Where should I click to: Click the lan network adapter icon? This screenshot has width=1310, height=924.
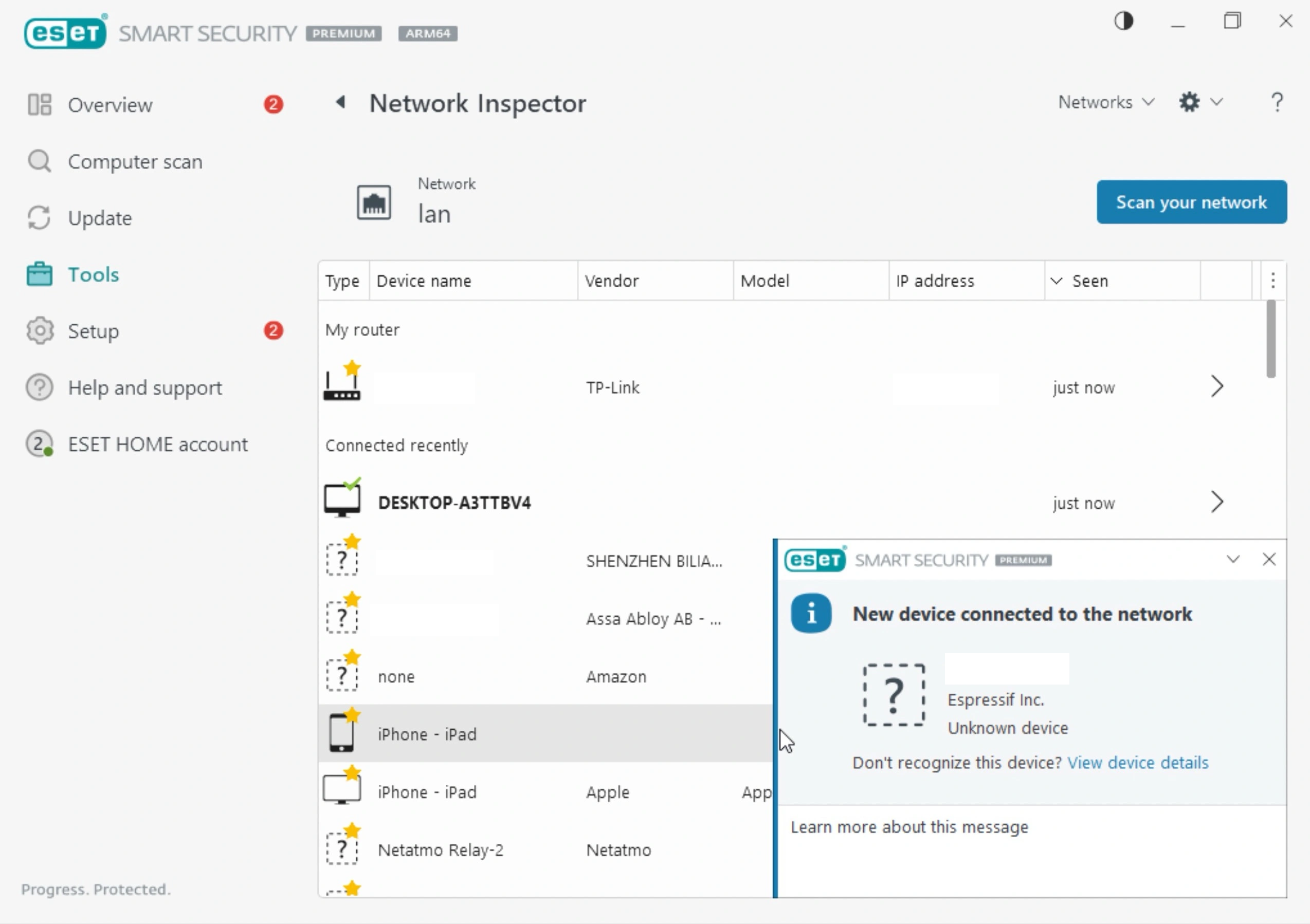coord(374,202)
